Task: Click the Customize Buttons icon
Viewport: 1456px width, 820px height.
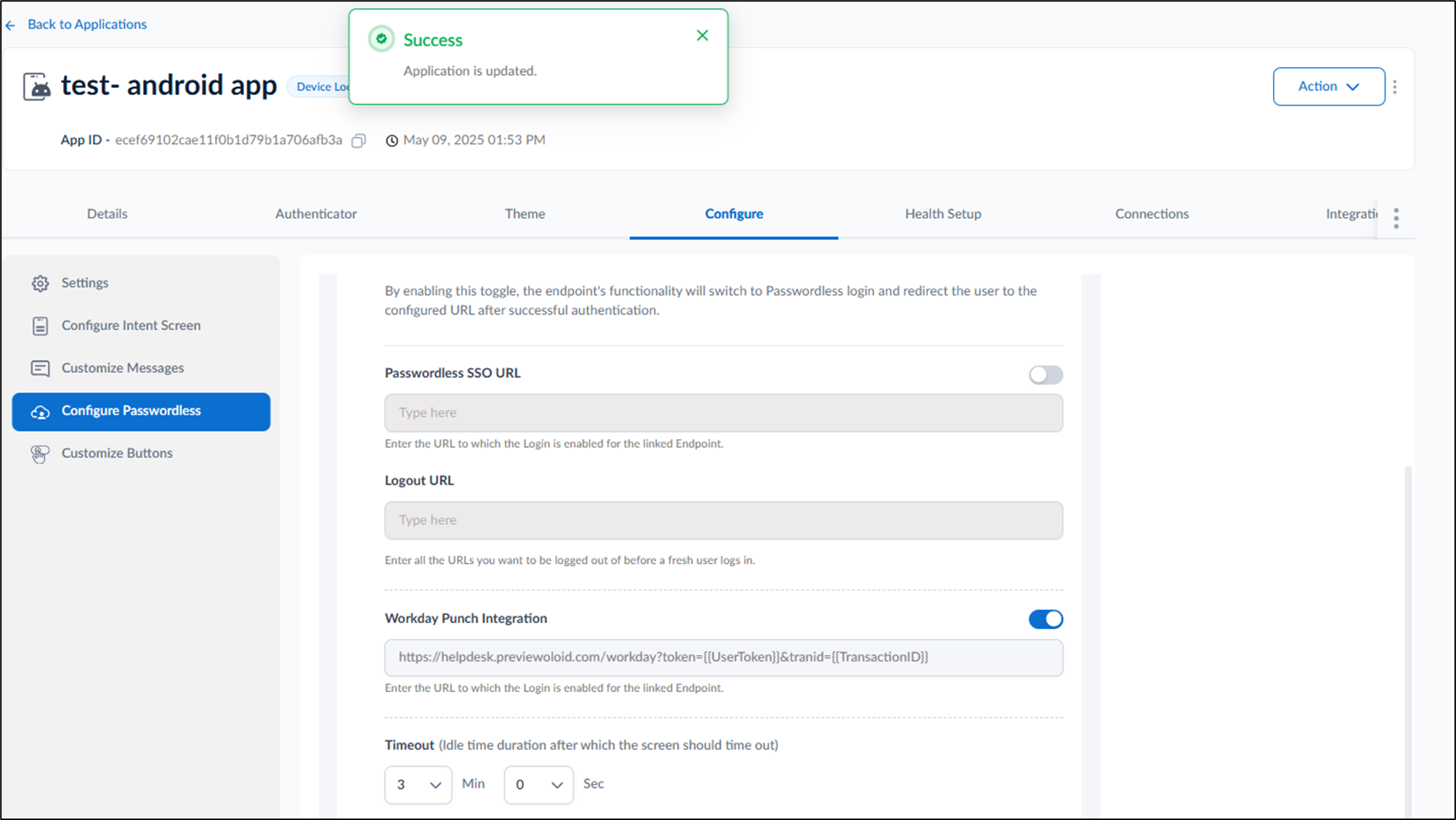Action: (40, 454)
